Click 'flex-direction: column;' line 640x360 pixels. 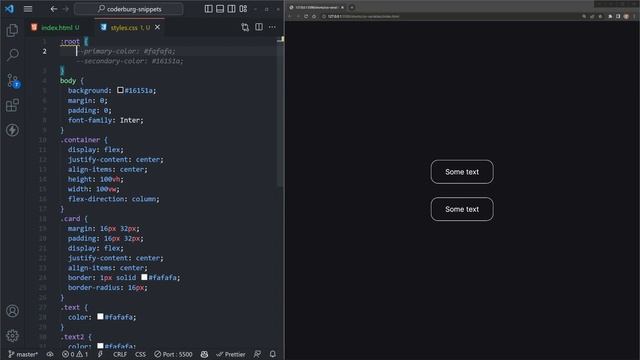pos(113,199)
